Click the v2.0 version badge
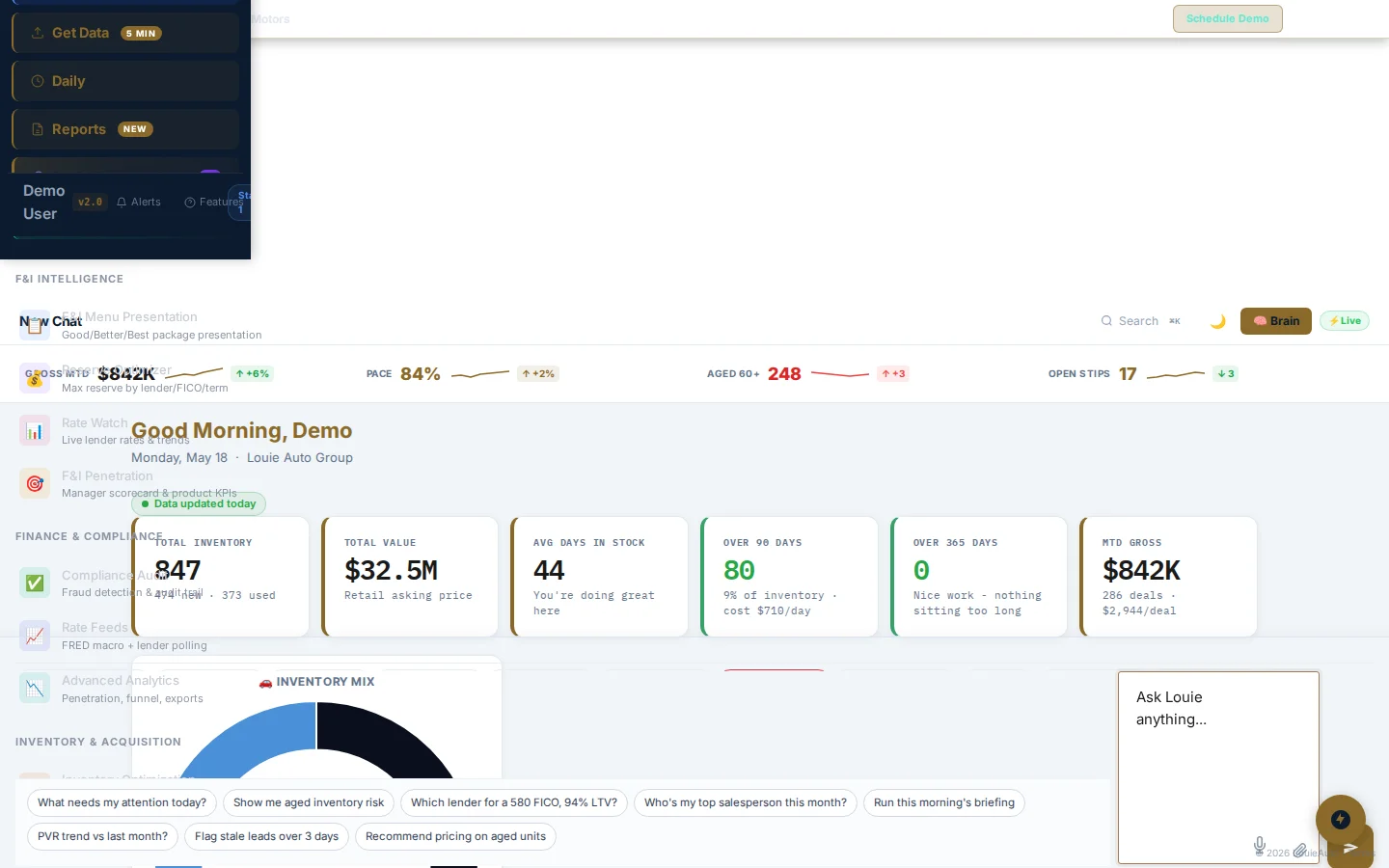1389x868 pixels. [90, 202]
